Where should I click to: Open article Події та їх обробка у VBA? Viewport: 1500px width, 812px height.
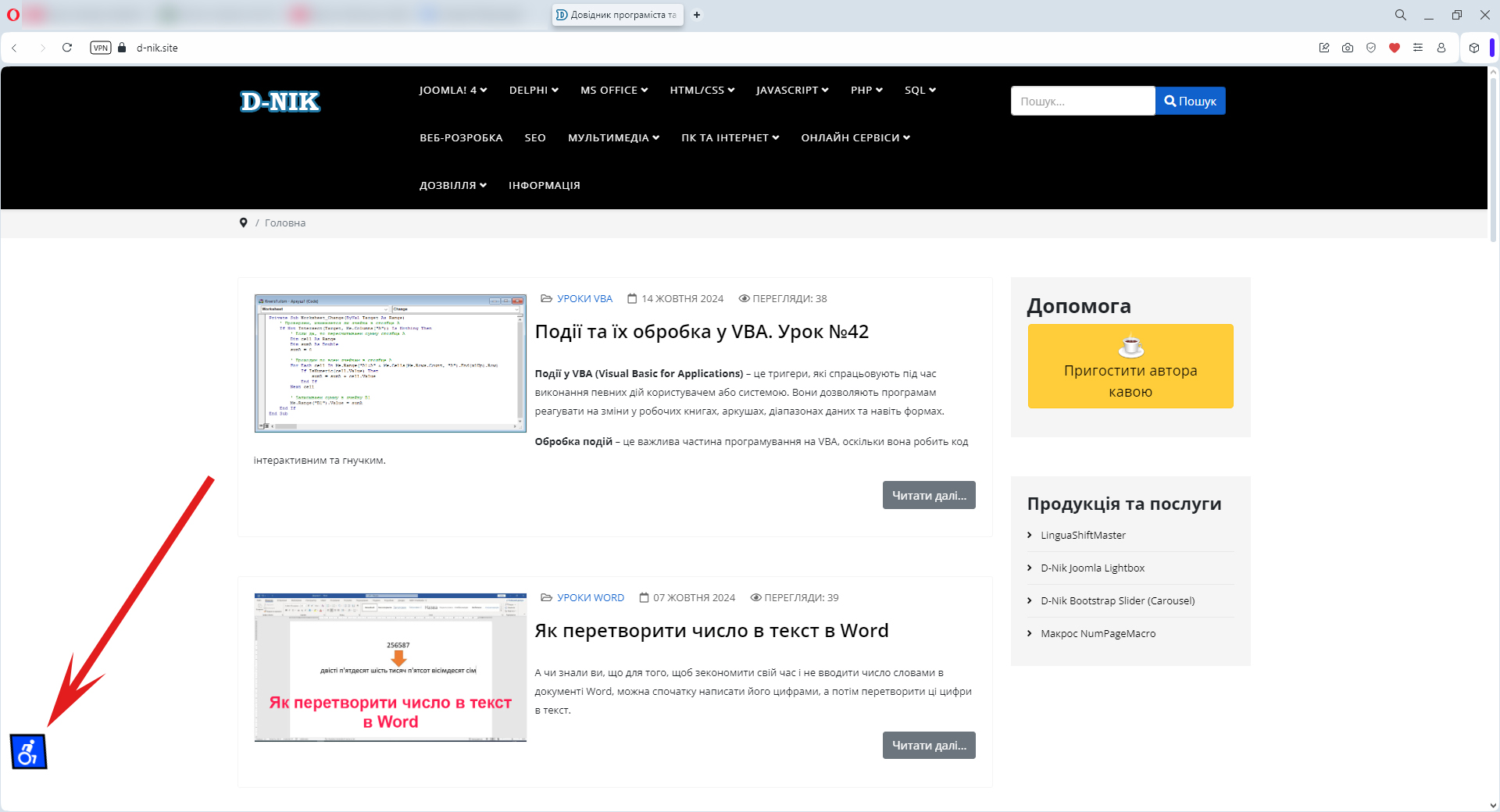pos(702,332)
